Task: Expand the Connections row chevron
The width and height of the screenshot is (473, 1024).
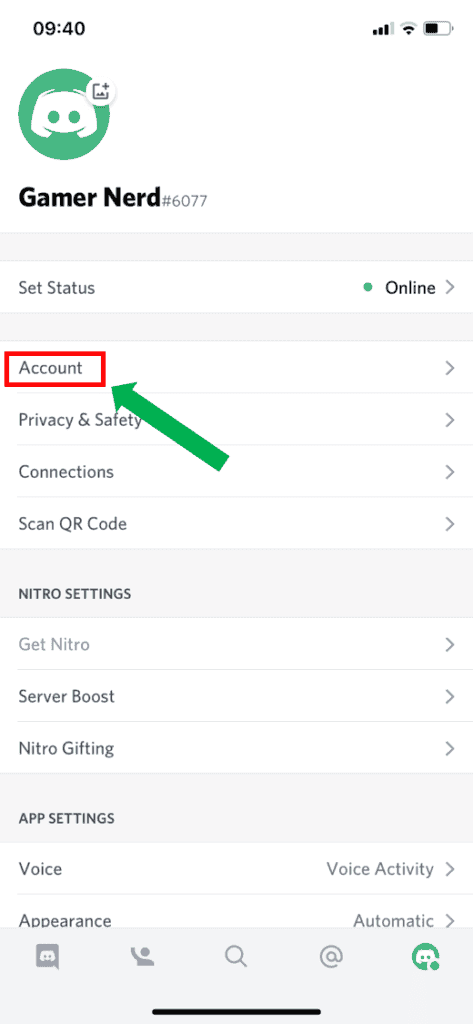Action: click(449, 472)
